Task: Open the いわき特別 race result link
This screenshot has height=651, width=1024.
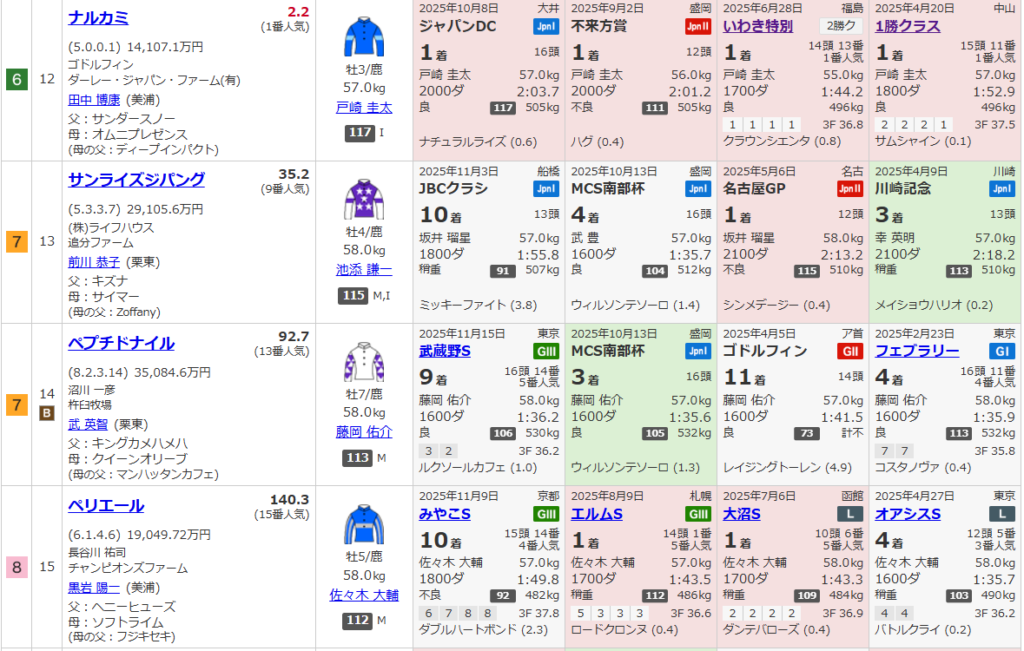Action: (758, 26)
